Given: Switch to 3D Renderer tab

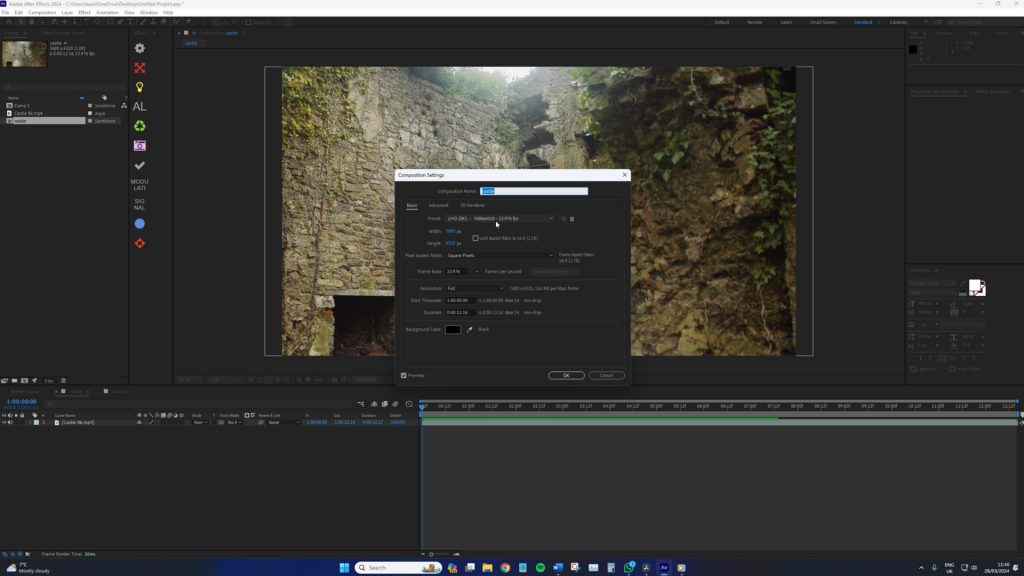Looking at the screenshot, I should (472, 205).
